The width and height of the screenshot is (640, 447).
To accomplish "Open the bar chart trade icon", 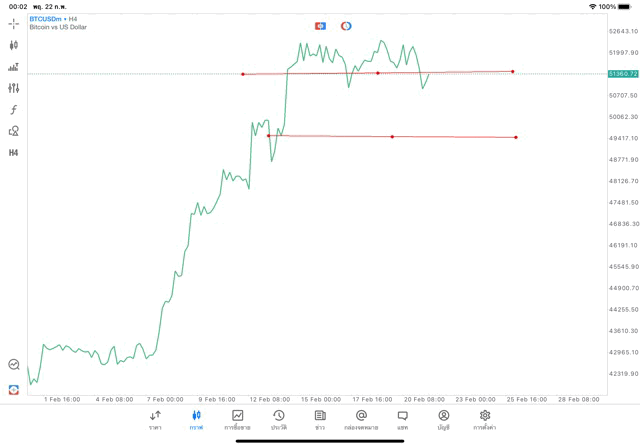I will (x=14, y=67).
